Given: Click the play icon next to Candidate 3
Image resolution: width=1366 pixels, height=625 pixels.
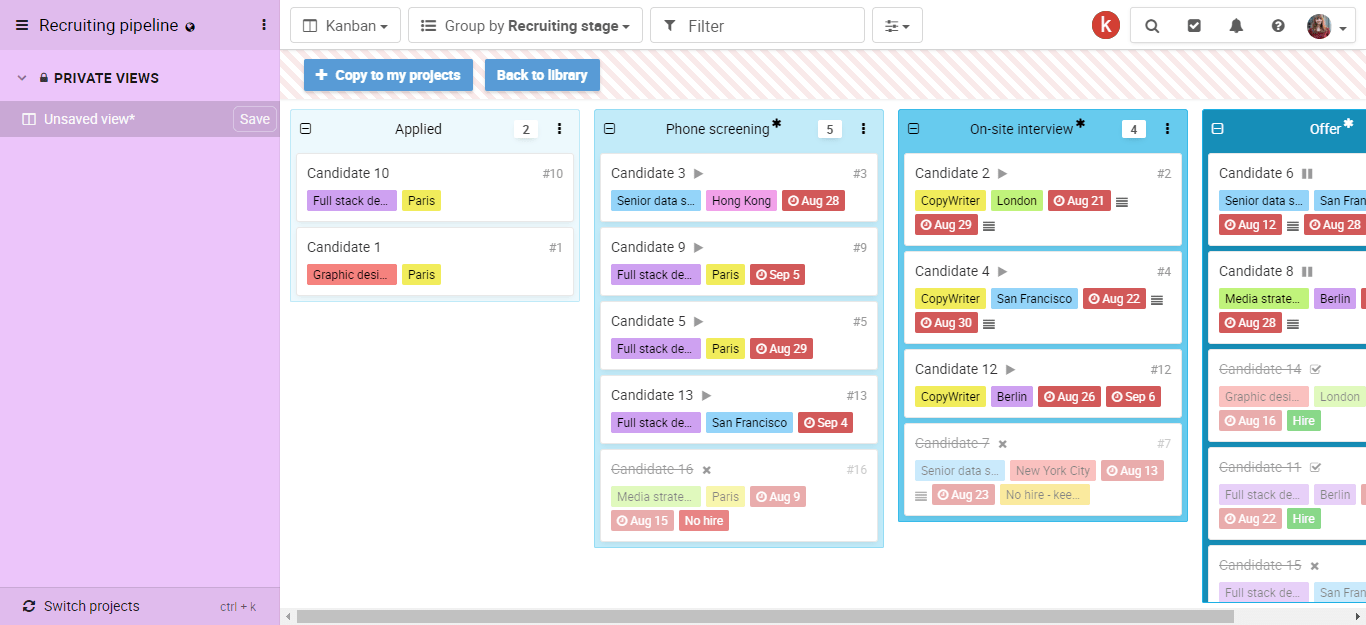Looking at the screenshot, I should point(698,174).
